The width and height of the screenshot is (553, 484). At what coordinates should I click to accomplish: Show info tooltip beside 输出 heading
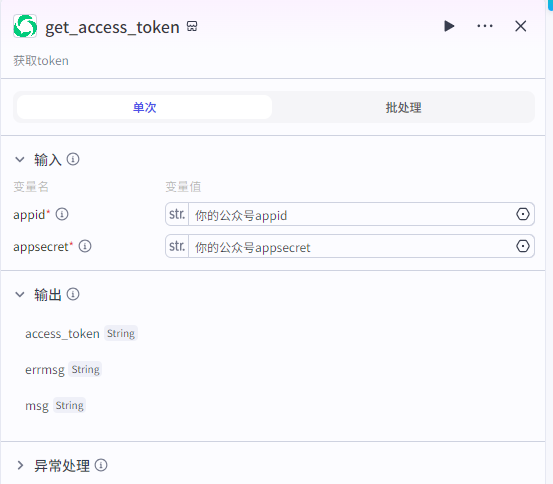click(73, 294)
